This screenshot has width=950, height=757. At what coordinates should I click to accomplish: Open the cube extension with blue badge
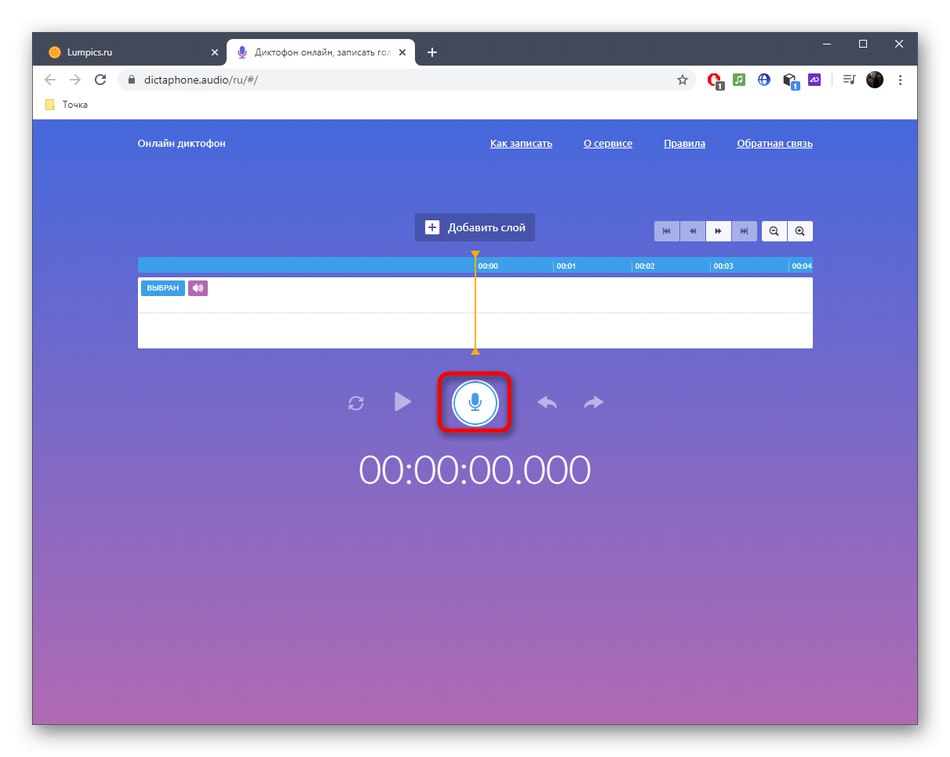[x=791, y=81]
